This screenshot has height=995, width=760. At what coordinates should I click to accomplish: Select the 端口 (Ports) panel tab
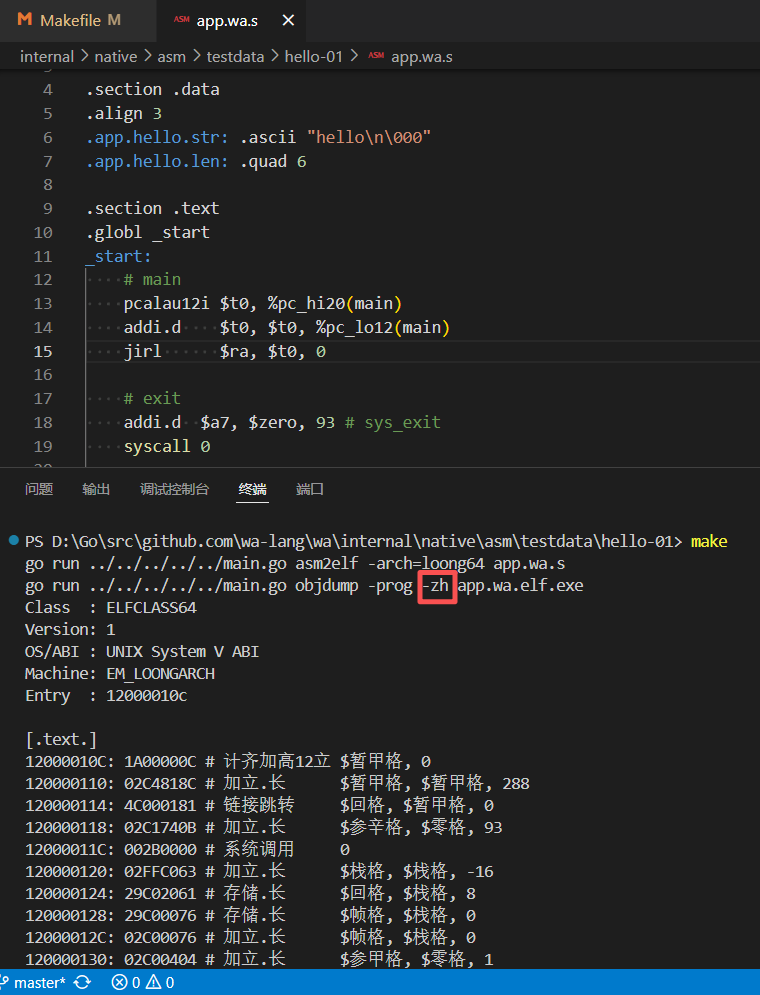(x=310, y=489)
